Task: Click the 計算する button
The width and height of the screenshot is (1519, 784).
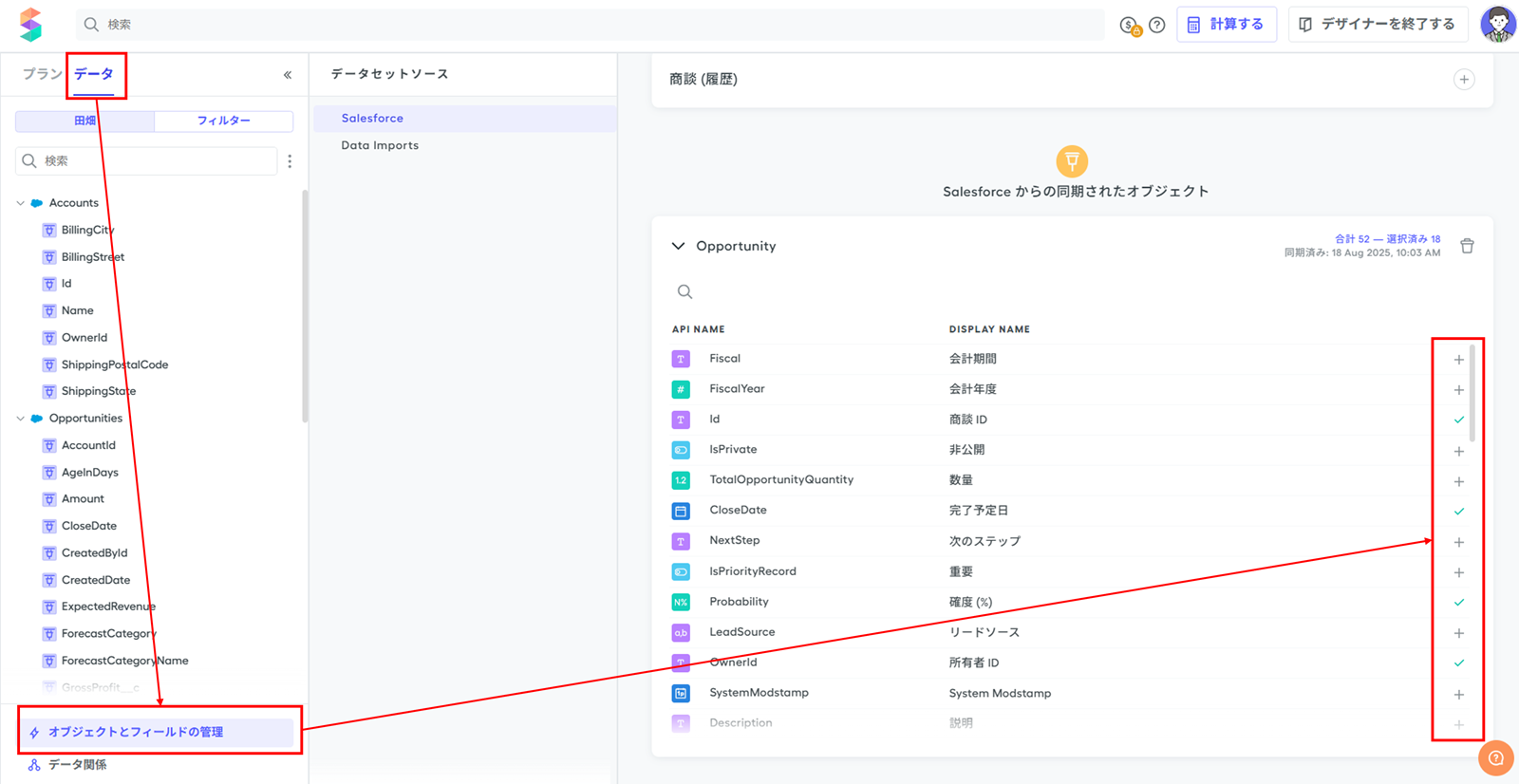Action: pos(1227,25)
